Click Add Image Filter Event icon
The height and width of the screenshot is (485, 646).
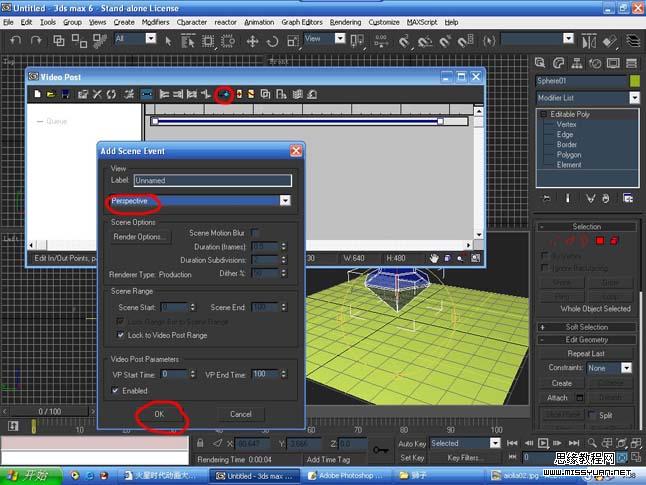(251, 94)
